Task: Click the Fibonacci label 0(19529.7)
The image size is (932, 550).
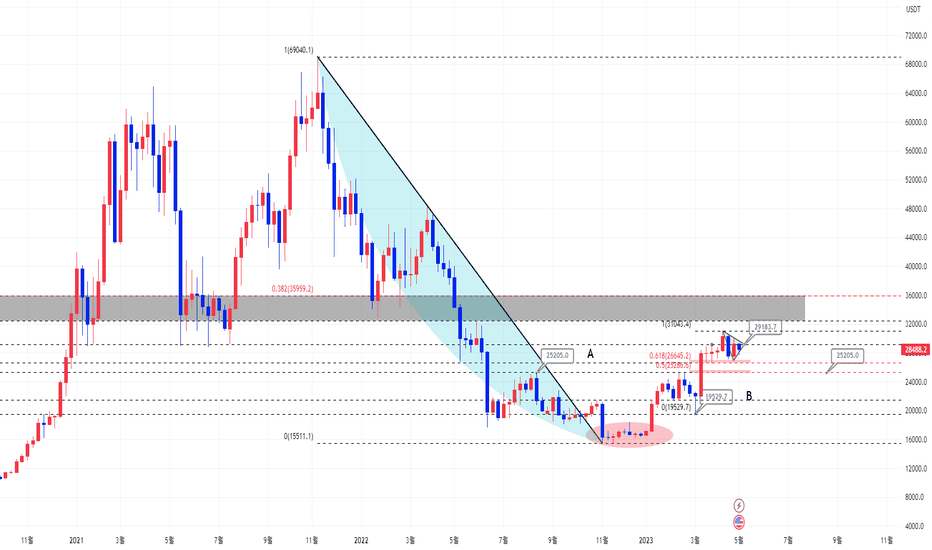Action: pyautogui.click(x=676, y=407)
